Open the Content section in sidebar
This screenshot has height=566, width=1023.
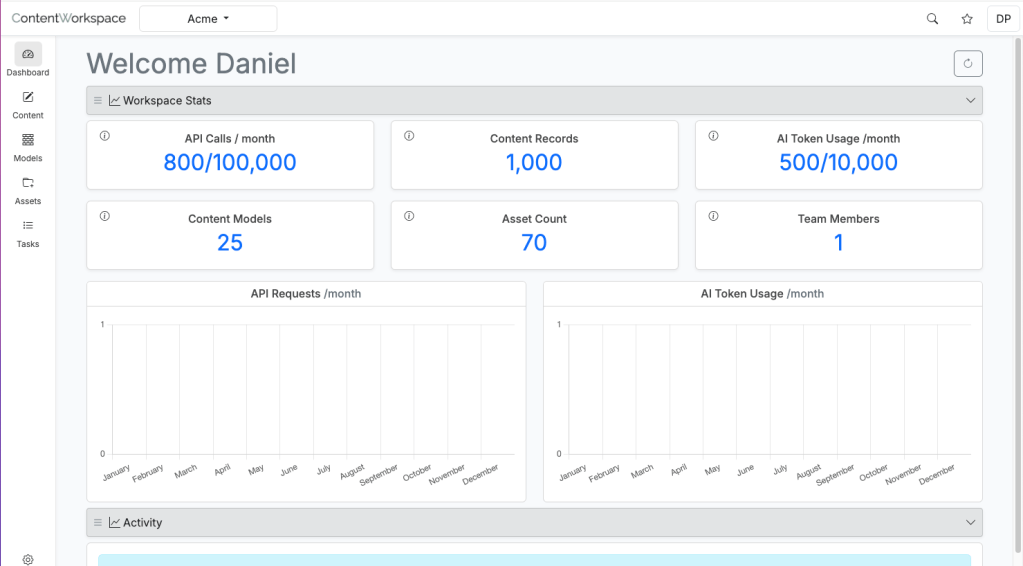(28, 98)
